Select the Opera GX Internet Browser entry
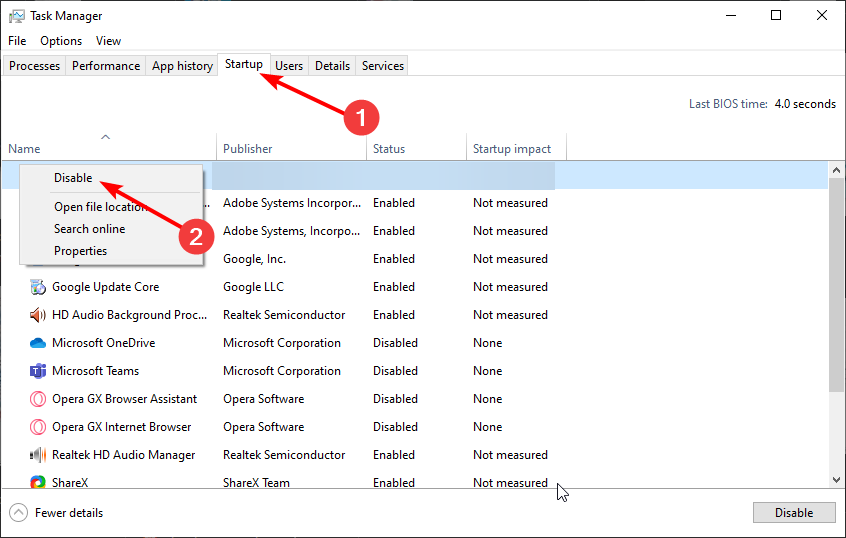This screenshot has height=538, width=846. click(x=121, y=427)
